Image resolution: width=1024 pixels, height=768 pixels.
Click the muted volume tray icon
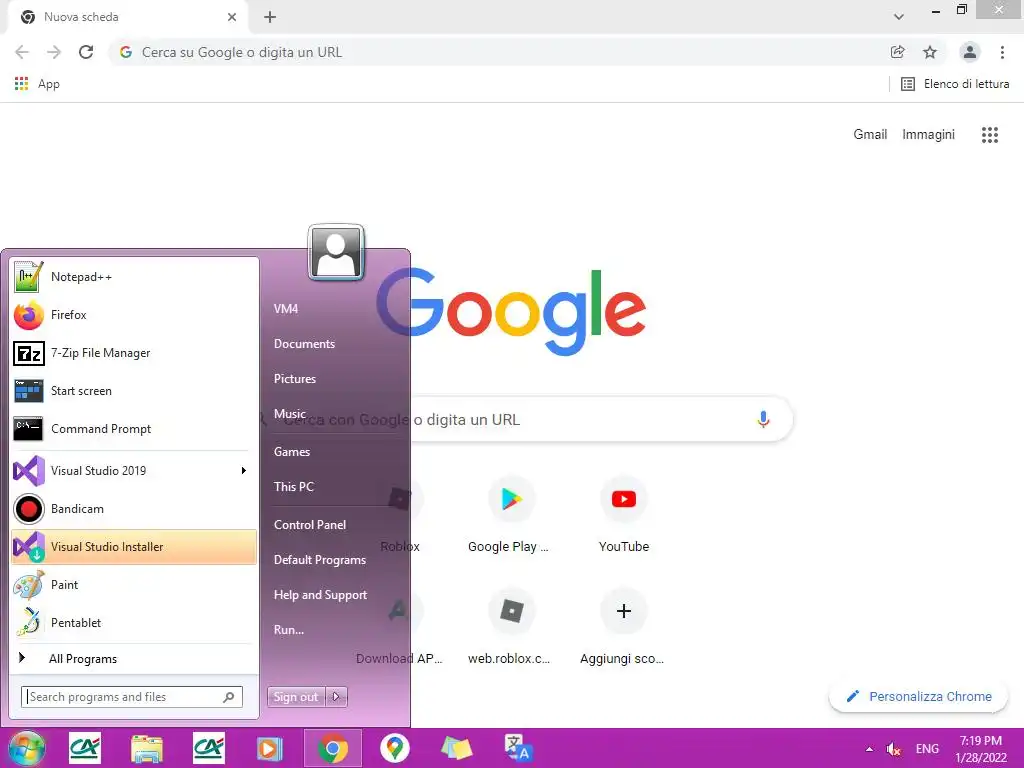893,749
